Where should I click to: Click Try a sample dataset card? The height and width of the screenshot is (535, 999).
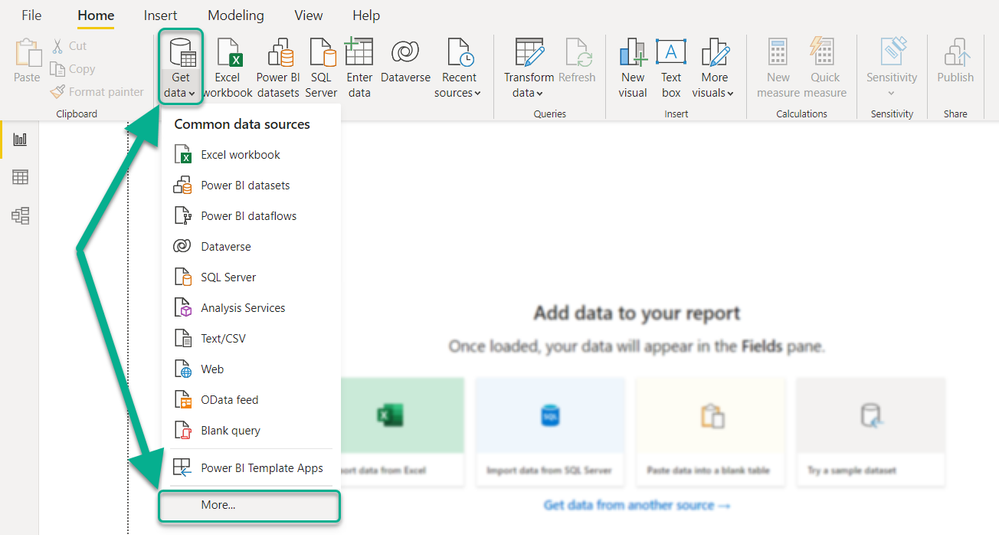coord(871,431)
